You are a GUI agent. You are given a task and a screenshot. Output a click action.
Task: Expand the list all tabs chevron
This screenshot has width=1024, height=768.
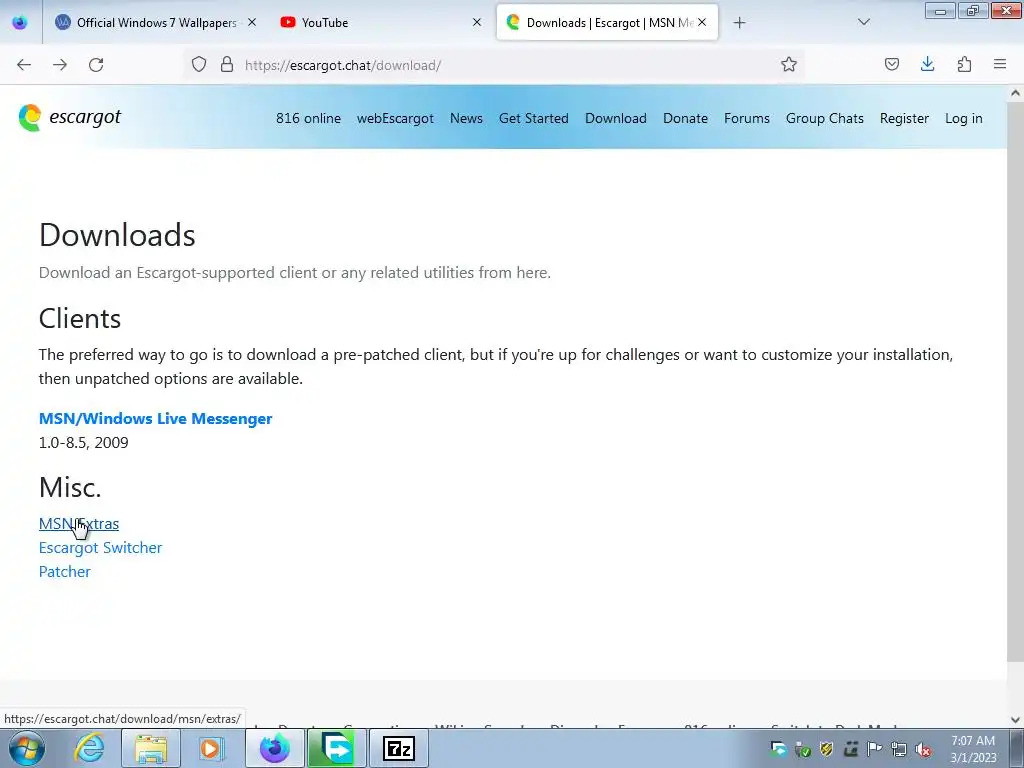click(863, 22)
